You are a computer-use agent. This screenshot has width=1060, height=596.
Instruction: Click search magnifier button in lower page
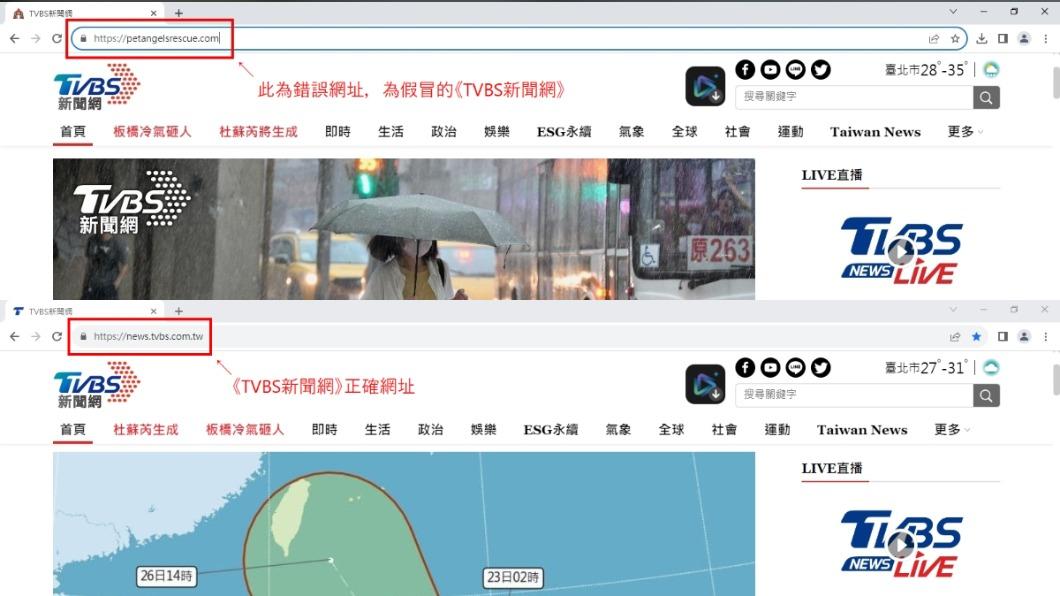pyautogui.click(x=986, y=395)
